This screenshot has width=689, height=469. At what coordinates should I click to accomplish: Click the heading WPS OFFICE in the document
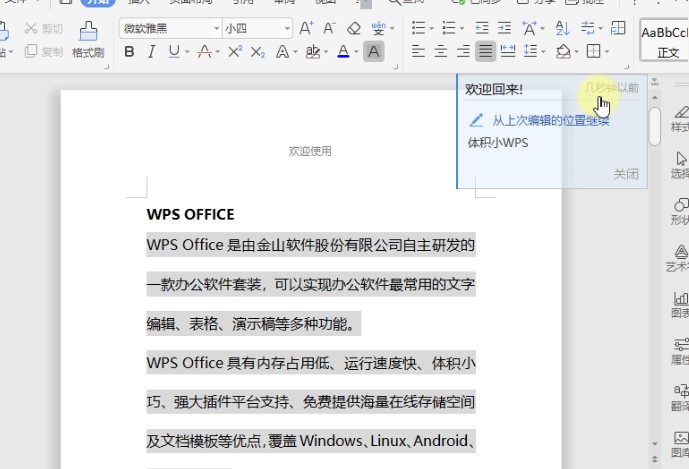coord(190,215)
